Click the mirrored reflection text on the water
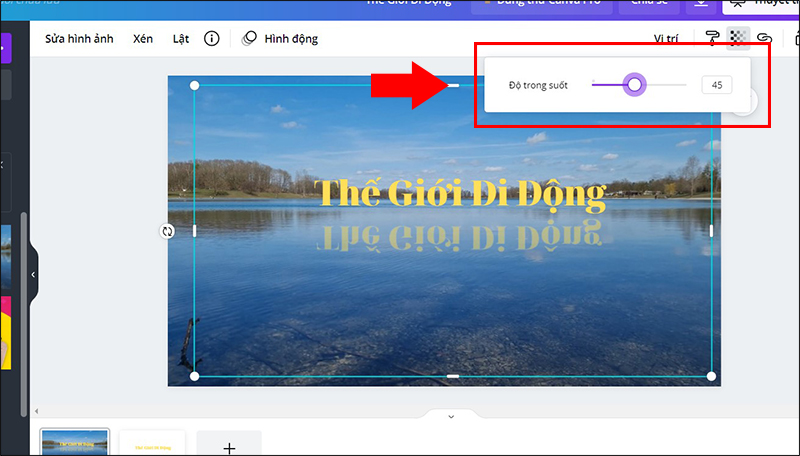Viewport: 800px width, 456px height. 459,236
